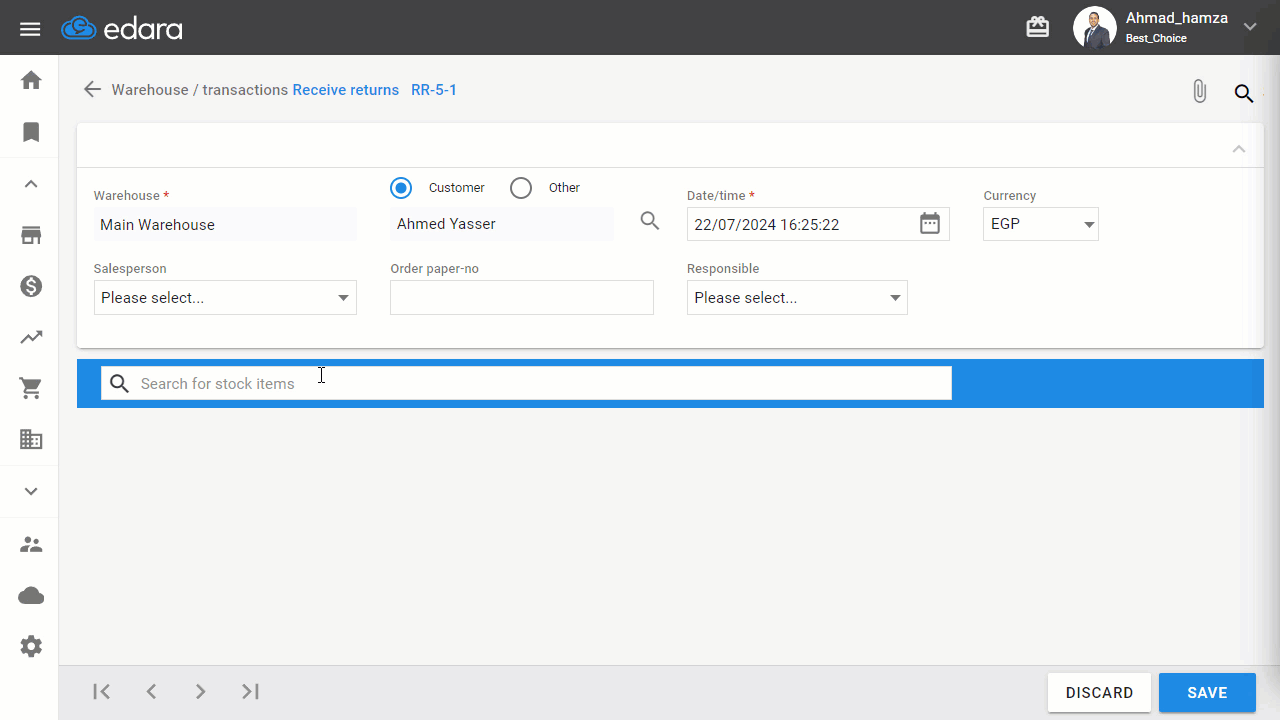This screenshot has height=720, width=1280.
Task: Open the finance dollar module in sidebar
Action: [31, 287]
